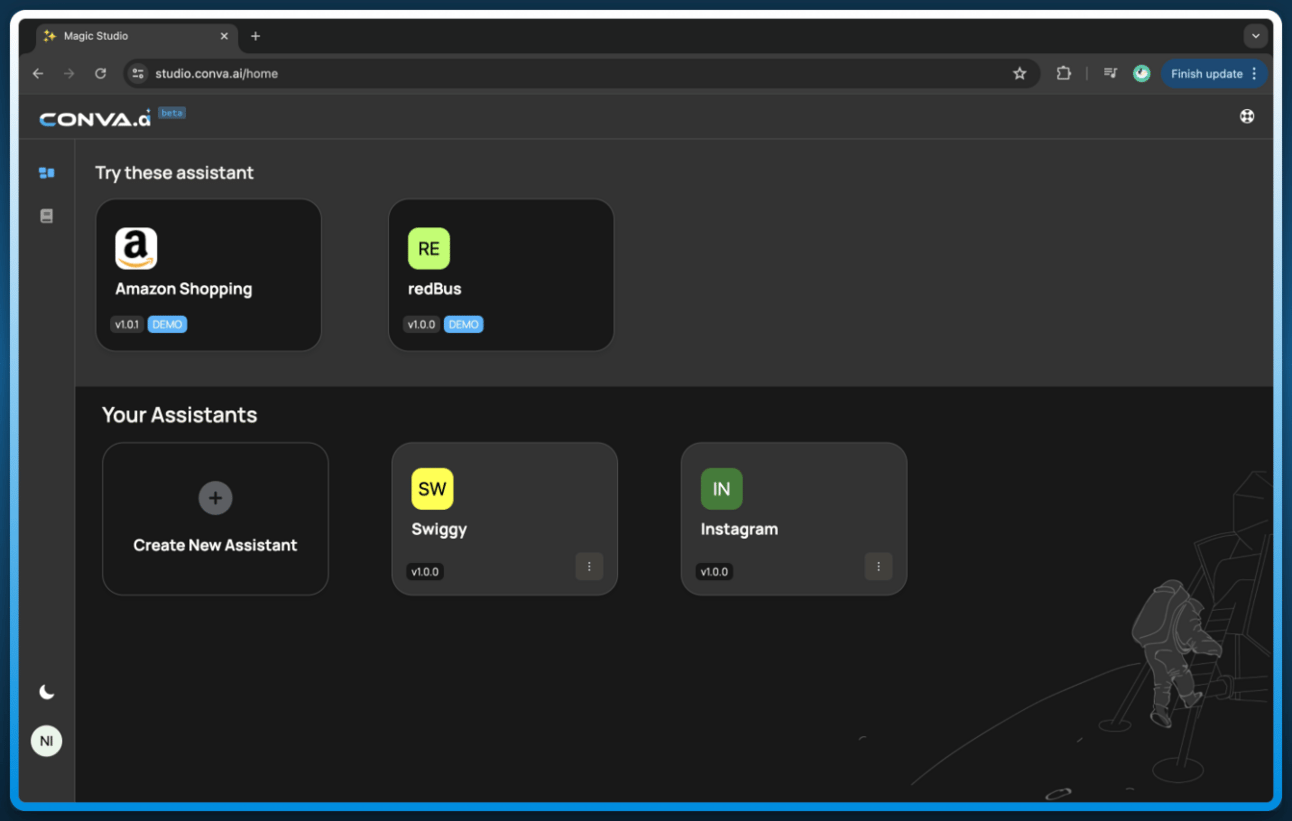The height and width of the screenshot is (821, 1292).
Task: Click the v1.0.0 badge on Instagram card
Action: (714, 572)
